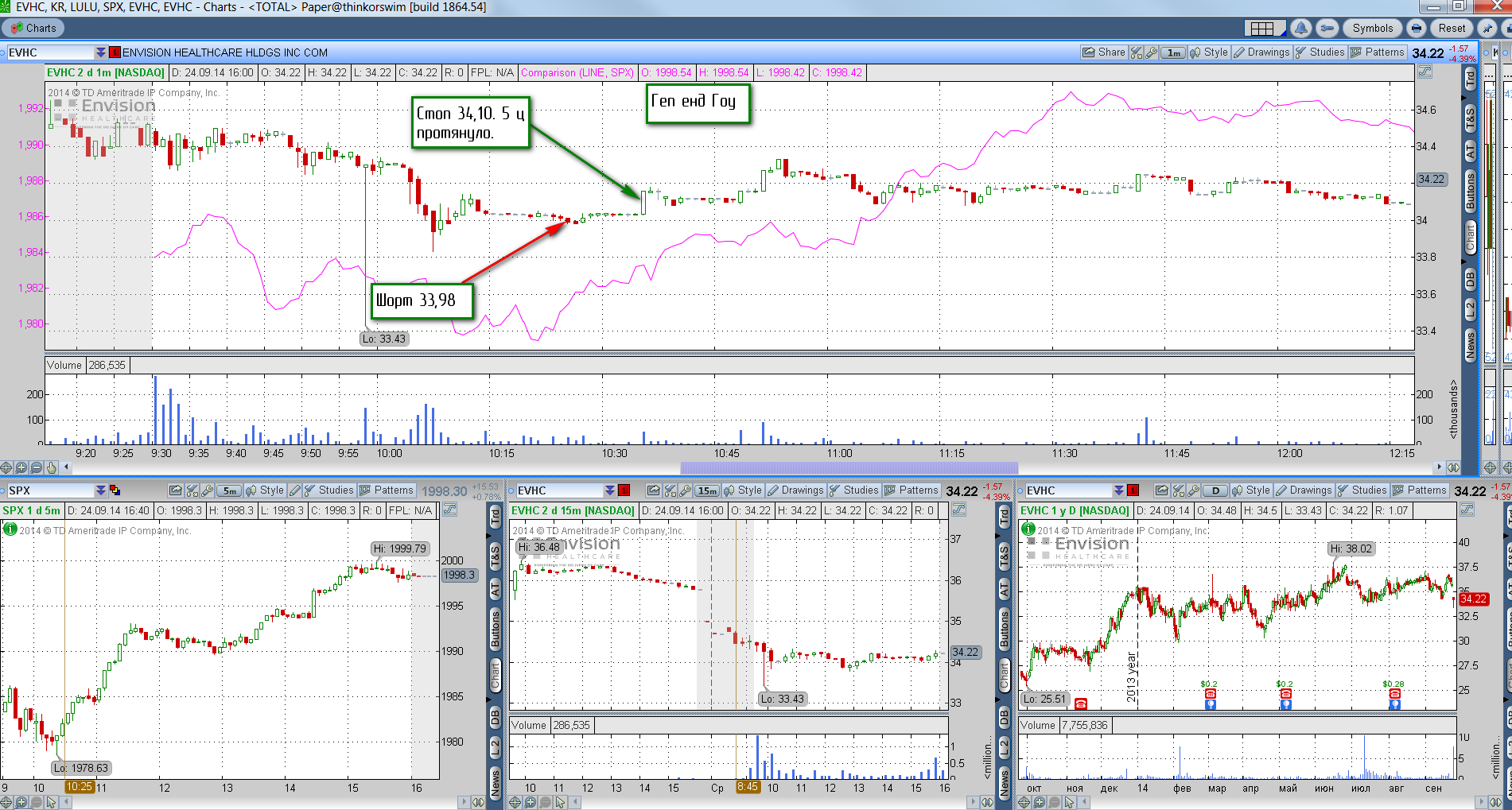The image size is (1512, 810).
Task: Click the pin icon in the top bar
Action: (x=1487, y=28)
